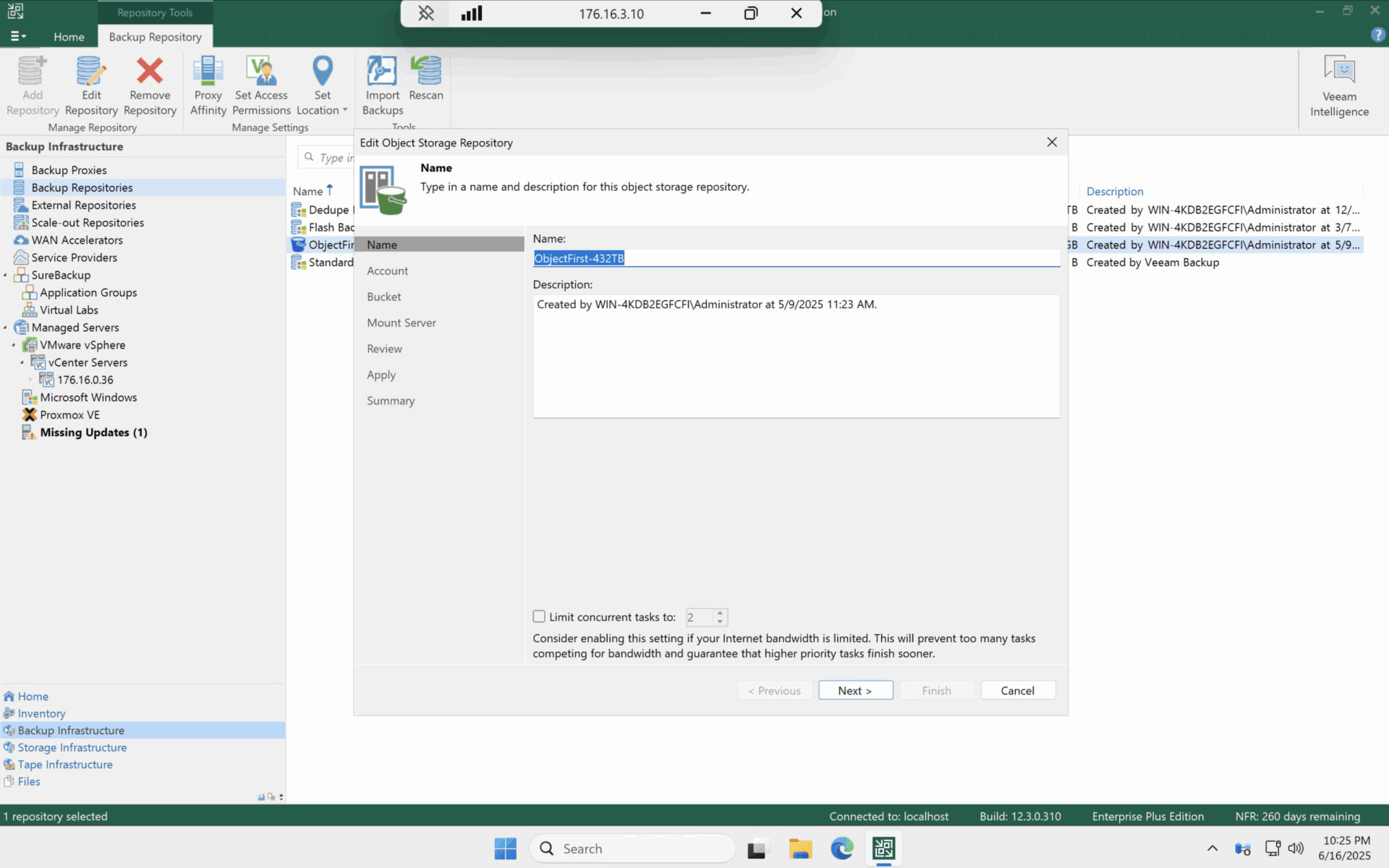Collapse vCenter Servers tree node
The height and width of the screenshot is (868, 1389).
tap(22, 362)
